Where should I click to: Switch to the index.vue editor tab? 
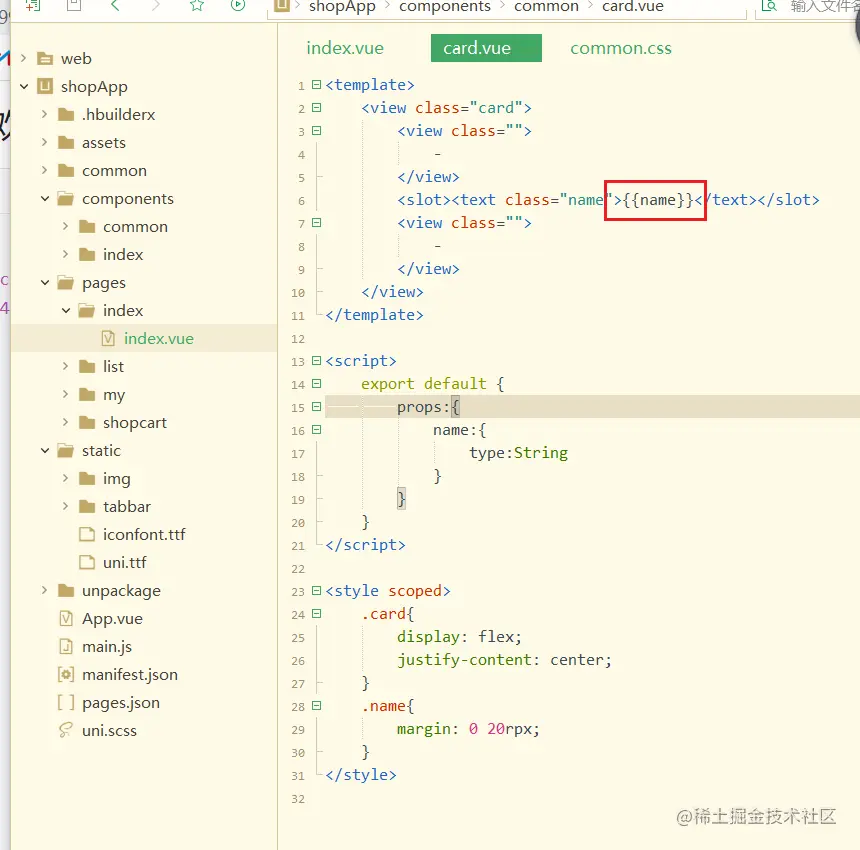coord(345,48)
